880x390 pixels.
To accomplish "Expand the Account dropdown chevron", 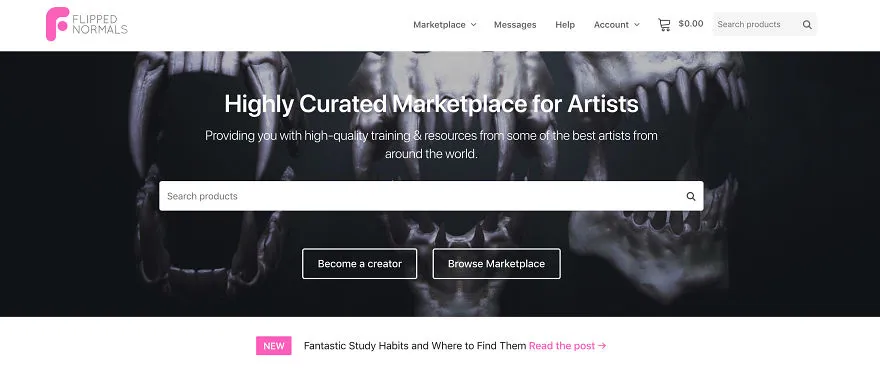I will 636,25.
